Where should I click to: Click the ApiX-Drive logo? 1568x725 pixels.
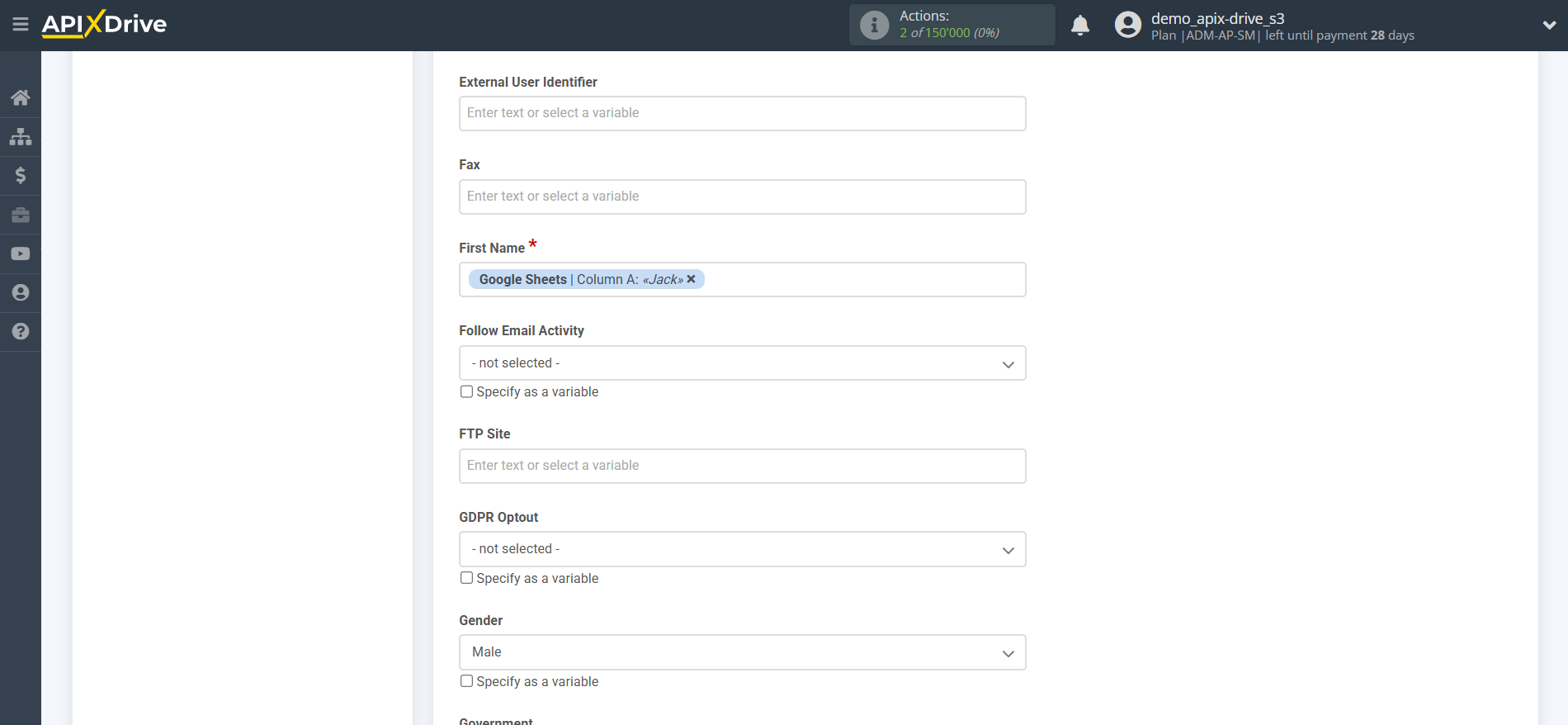click(104, 24)
